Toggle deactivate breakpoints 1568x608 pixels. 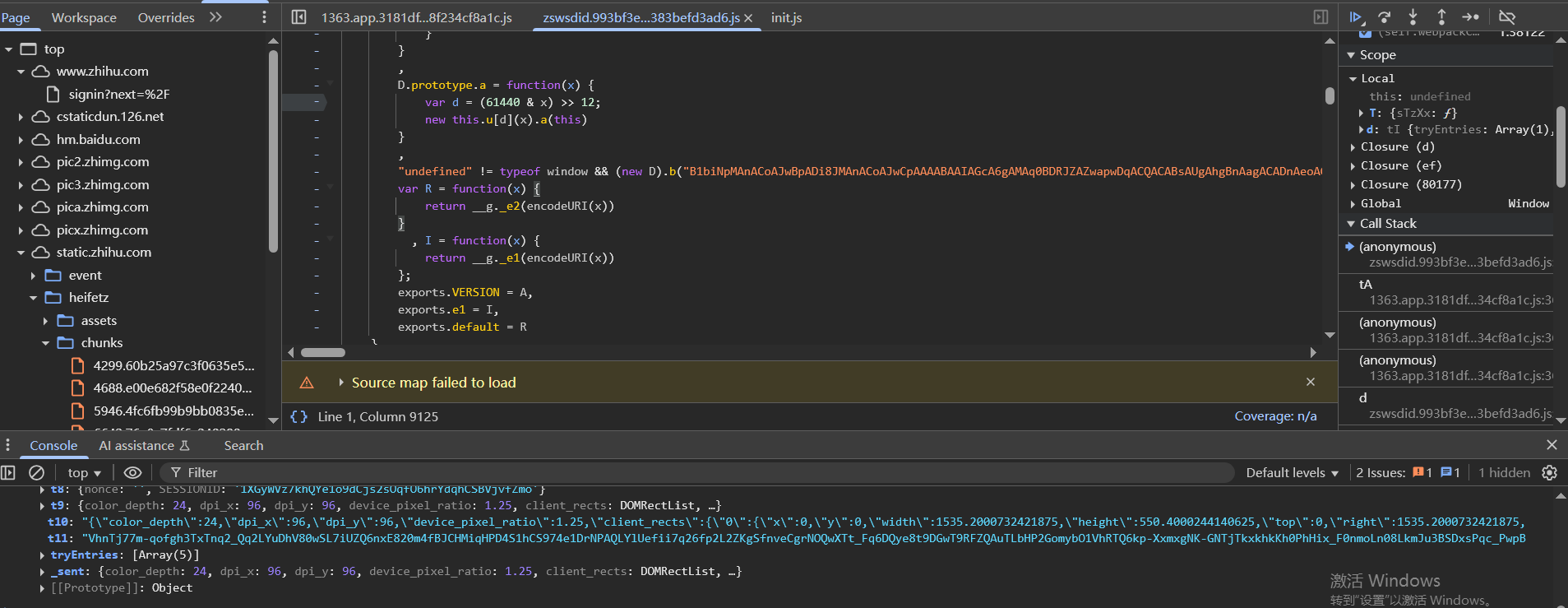1507,17
